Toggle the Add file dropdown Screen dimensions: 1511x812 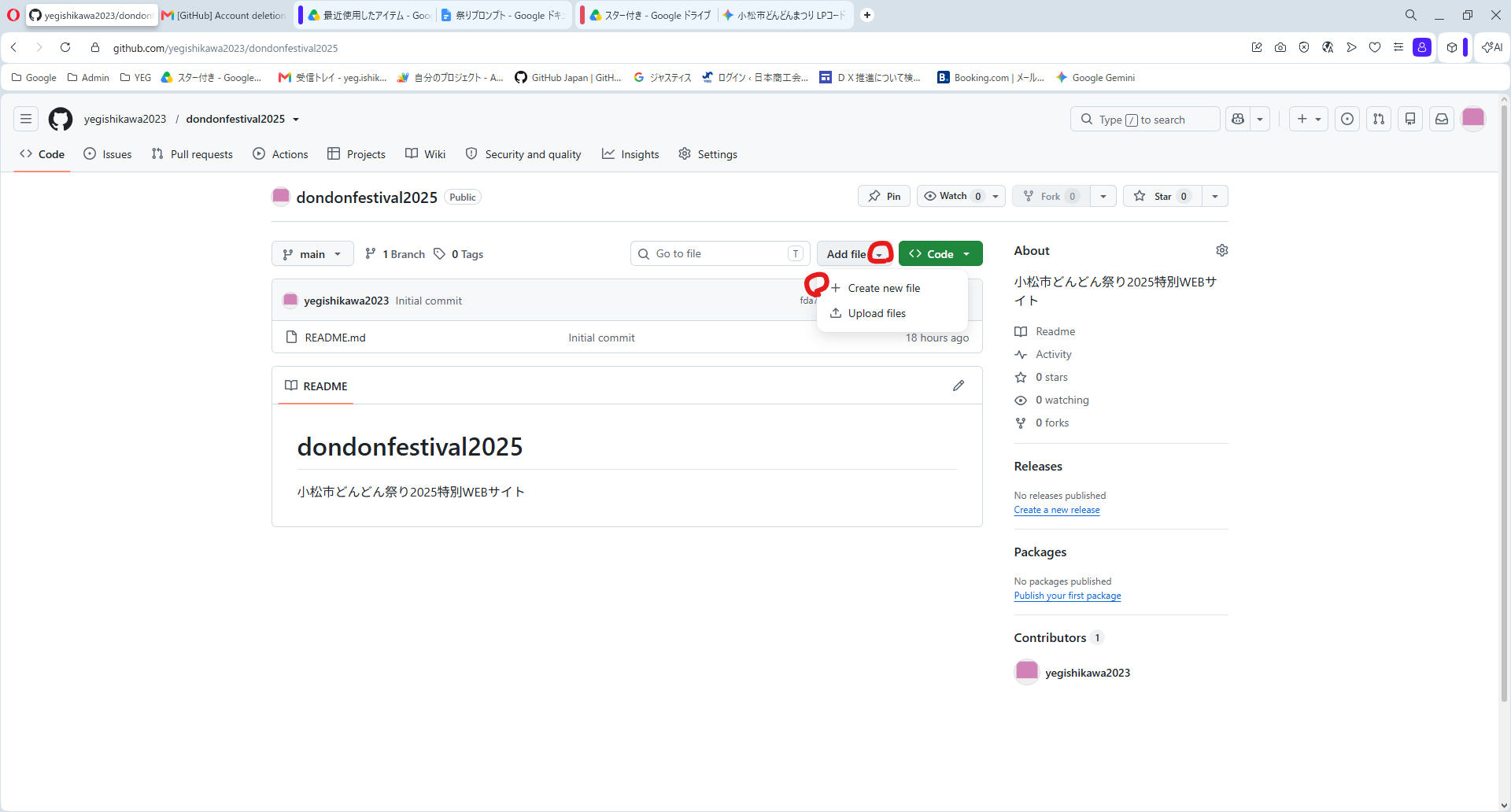[x=855, y=253]
